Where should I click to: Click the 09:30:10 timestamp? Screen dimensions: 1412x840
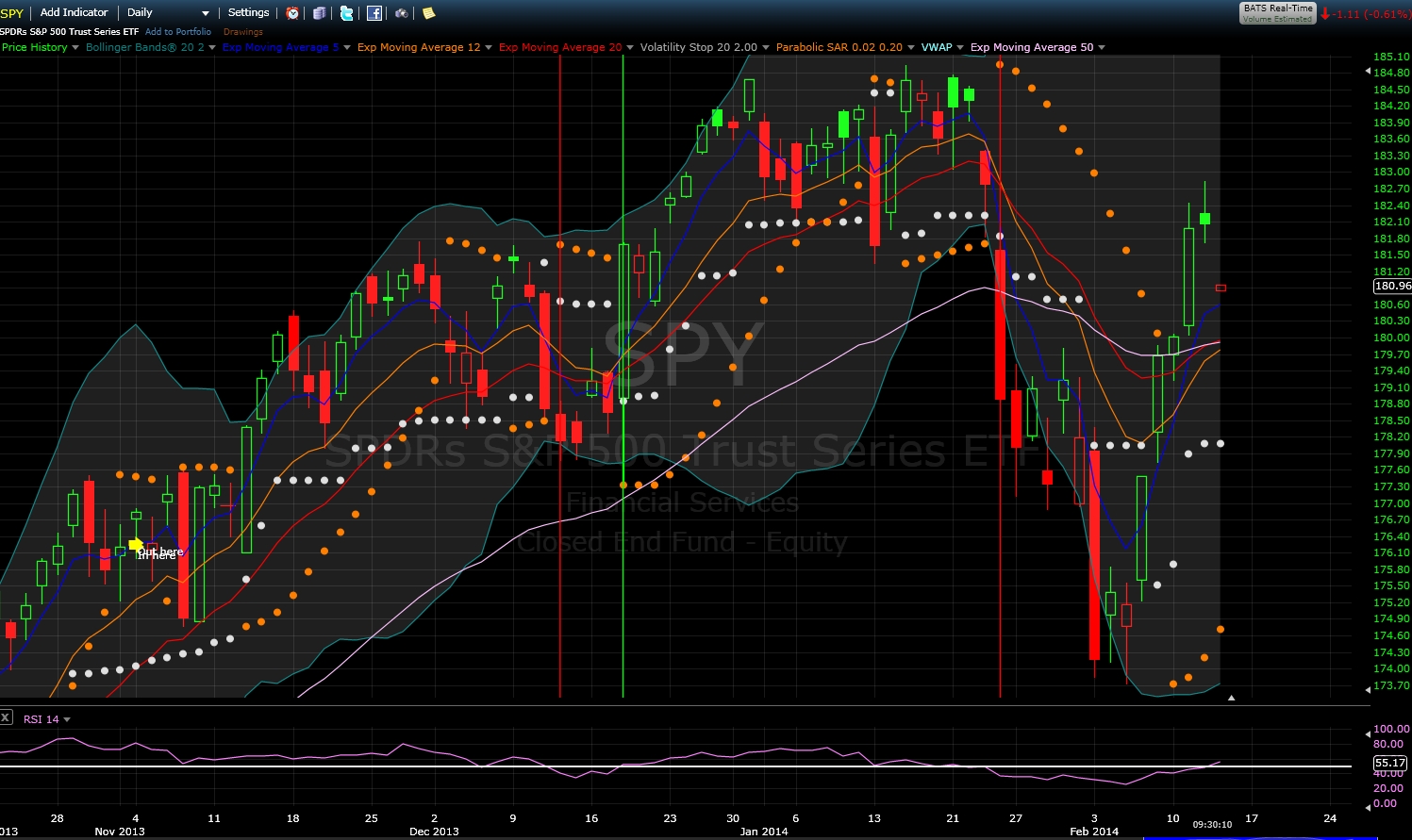tap(1212, 825)
